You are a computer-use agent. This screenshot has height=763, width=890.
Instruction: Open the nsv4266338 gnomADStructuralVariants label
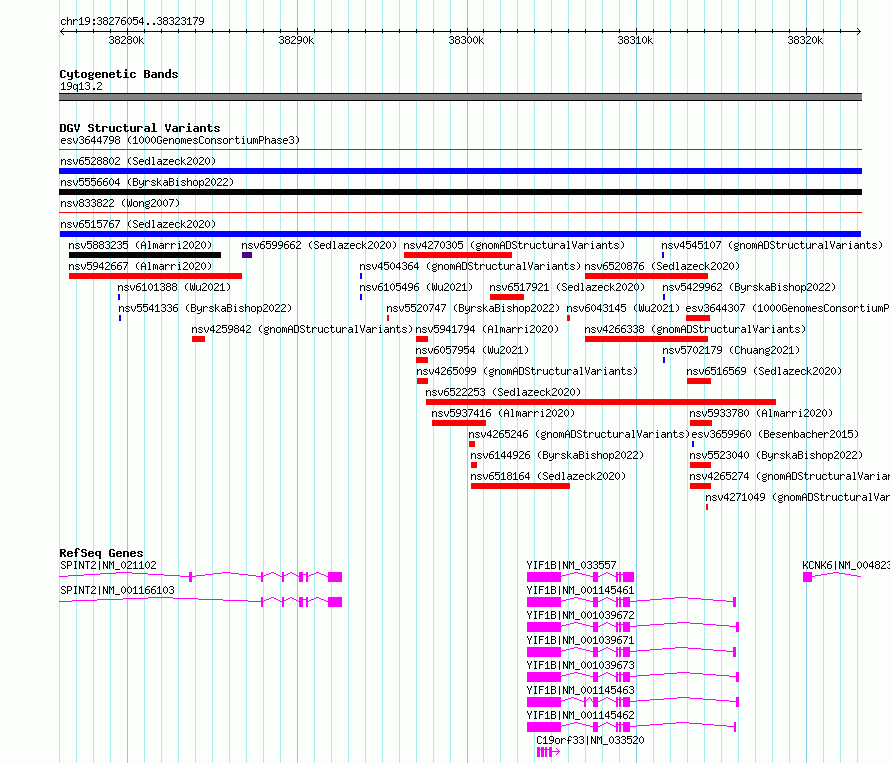click(x=695, y=329)
